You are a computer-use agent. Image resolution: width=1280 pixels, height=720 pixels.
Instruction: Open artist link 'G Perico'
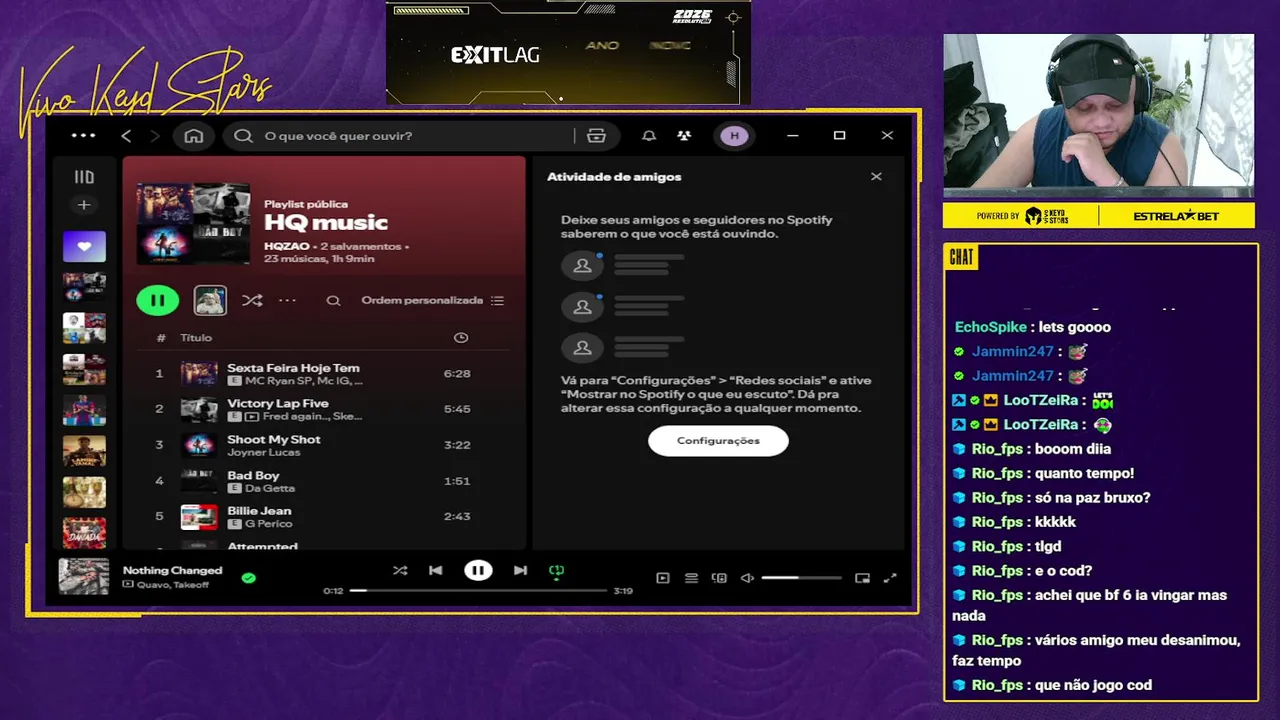click(268, 524)
